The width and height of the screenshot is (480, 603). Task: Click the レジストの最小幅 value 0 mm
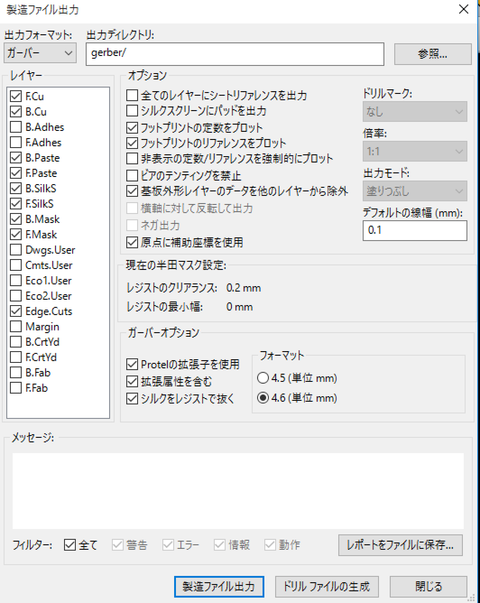point(239,307)
